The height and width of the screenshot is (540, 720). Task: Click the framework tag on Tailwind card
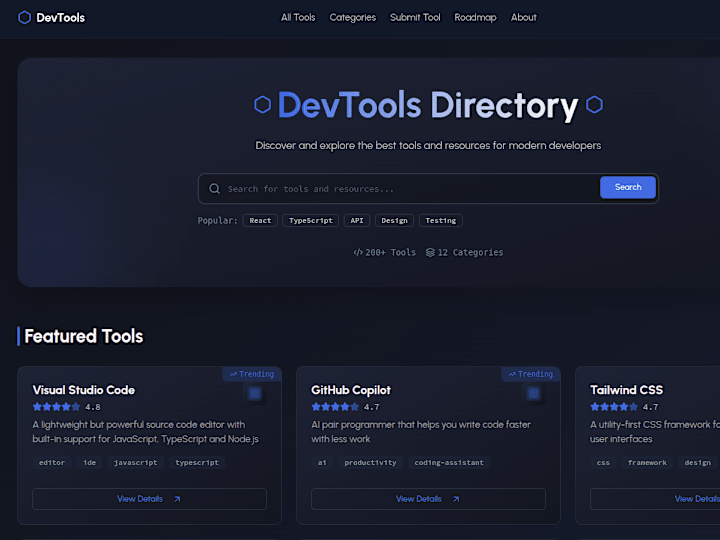click(x=647, y=462)
